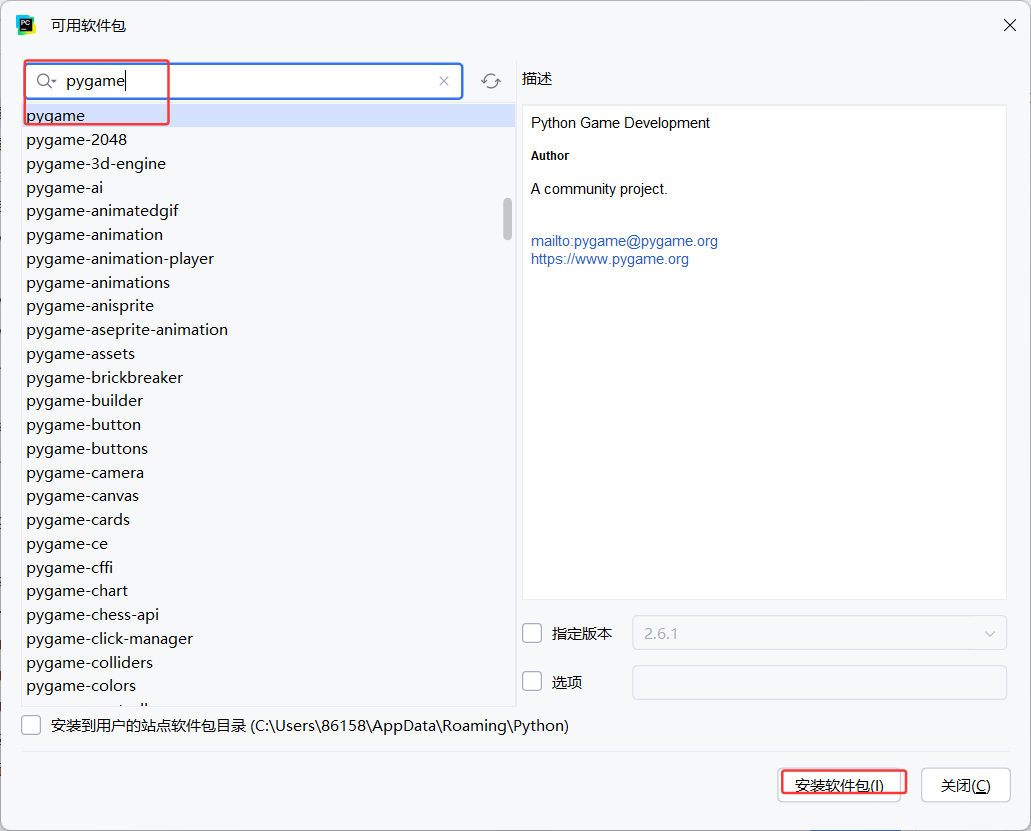Screen dimensions: 1031x831
Task: Select pygame-animation-player package
Action: [x=268, y=258]
